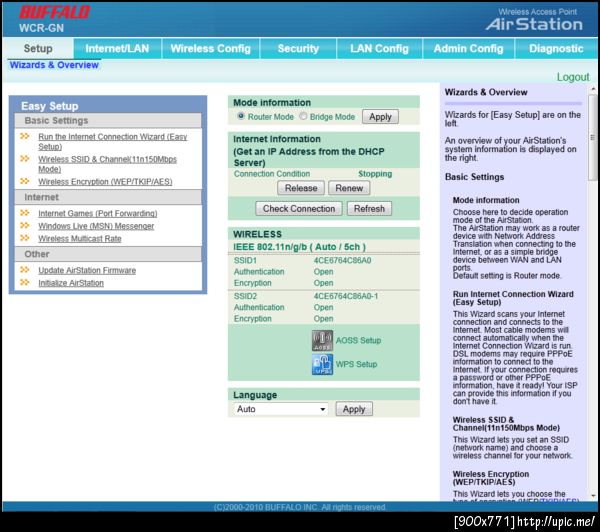This screenshot has height=532, width=600.
Task: Open the Language dropdown set to Auto
Action: (x=281, y=409)
